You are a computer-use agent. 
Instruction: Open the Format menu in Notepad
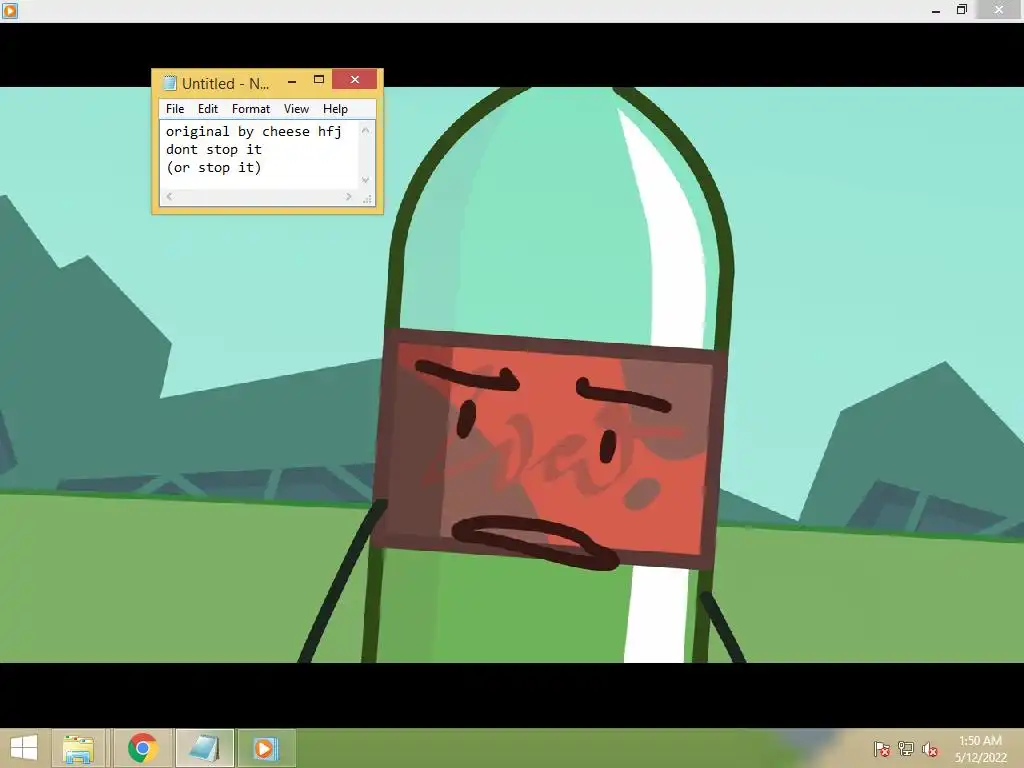[x=251, y=109]
